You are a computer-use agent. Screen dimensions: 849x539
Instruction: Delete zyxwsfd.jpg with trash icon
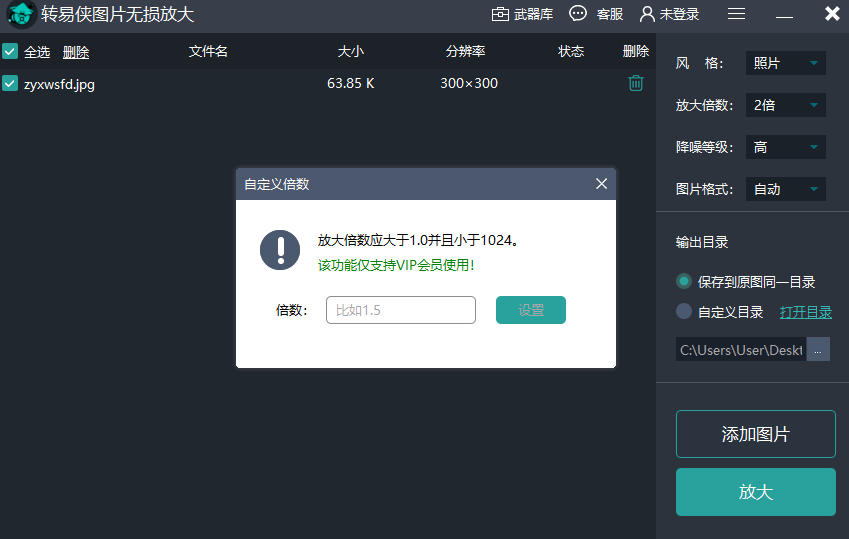pos(635,84)
